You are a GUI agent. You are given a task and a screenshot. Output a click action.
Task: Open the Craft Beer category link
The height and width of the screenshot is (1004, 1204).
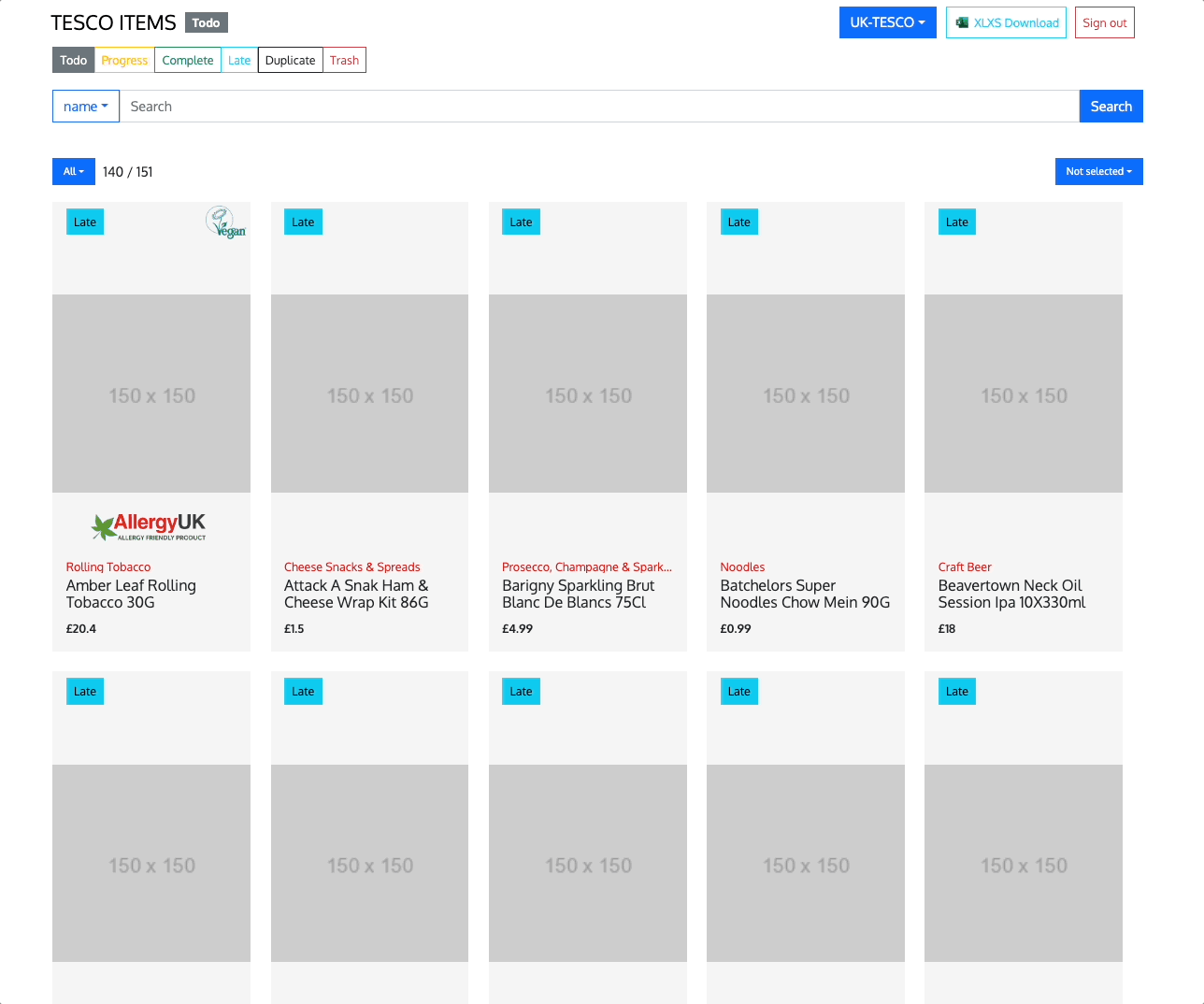pos(965,567)
